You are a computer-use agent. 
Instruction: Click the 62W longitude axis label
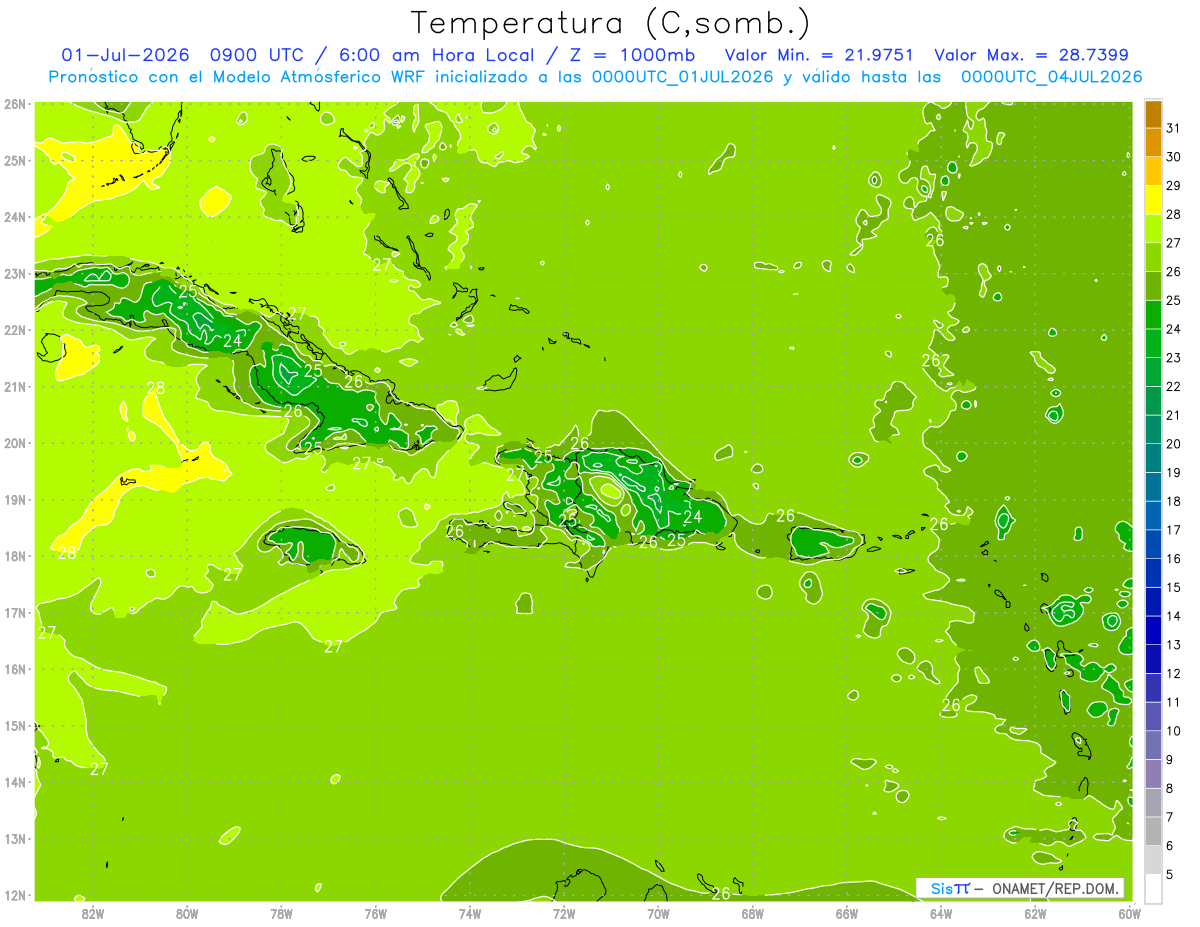coord(1035,913)
